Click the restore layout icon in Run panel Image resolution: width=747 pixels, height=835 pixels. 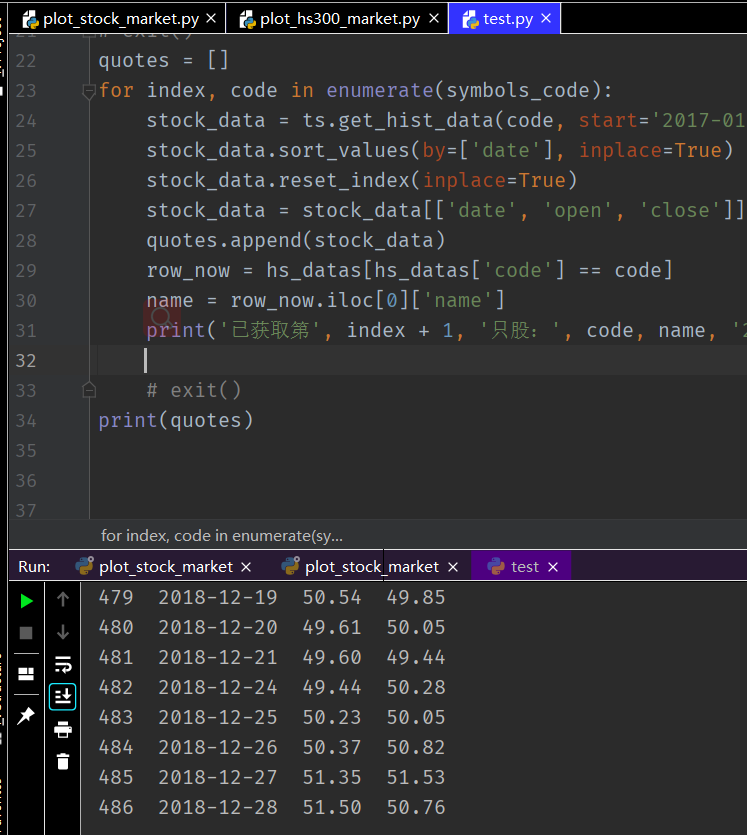point(26,674)
